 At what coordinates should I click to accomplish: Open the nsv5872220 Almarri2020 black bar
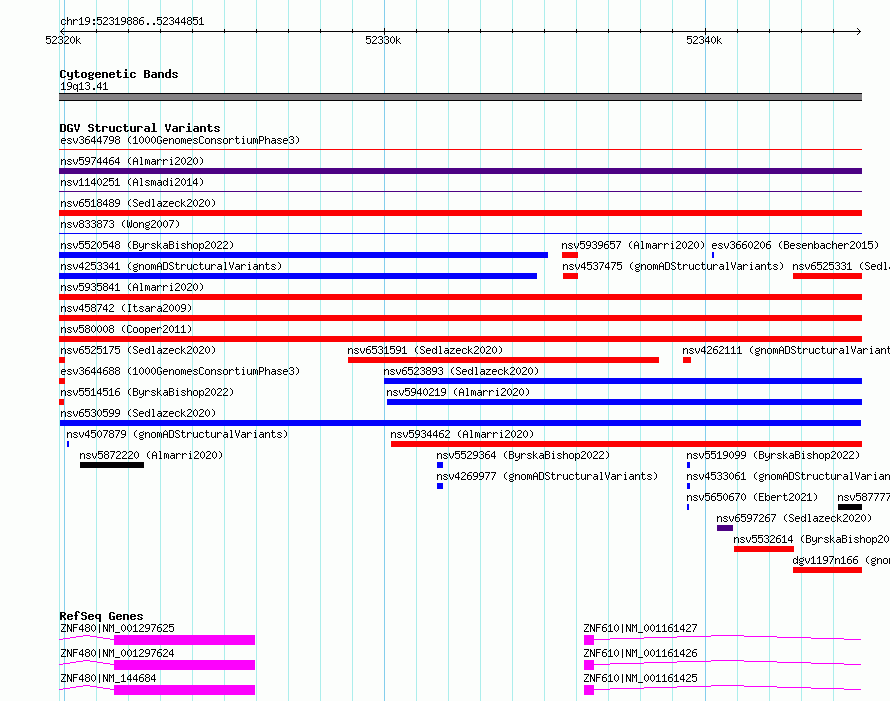point(112,465)
